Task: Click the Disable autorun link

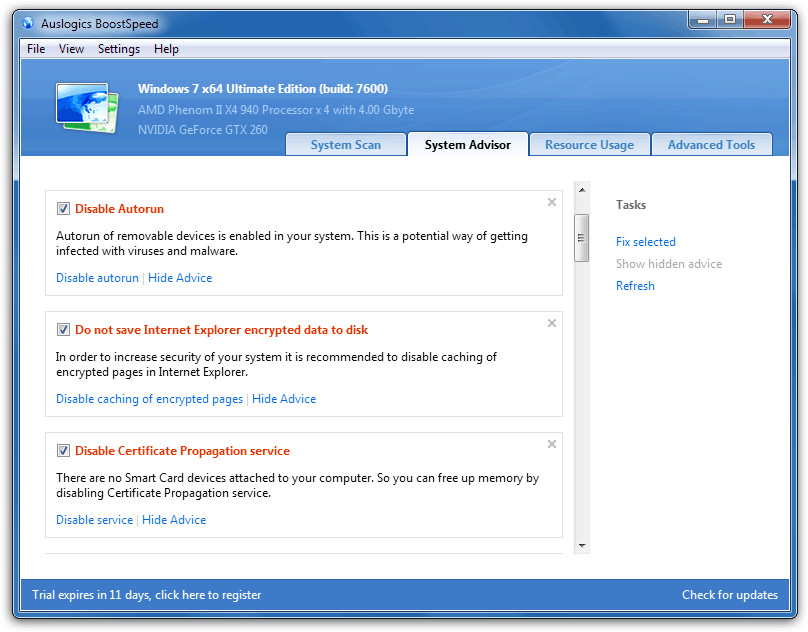Action: click(x=97, y=278)
